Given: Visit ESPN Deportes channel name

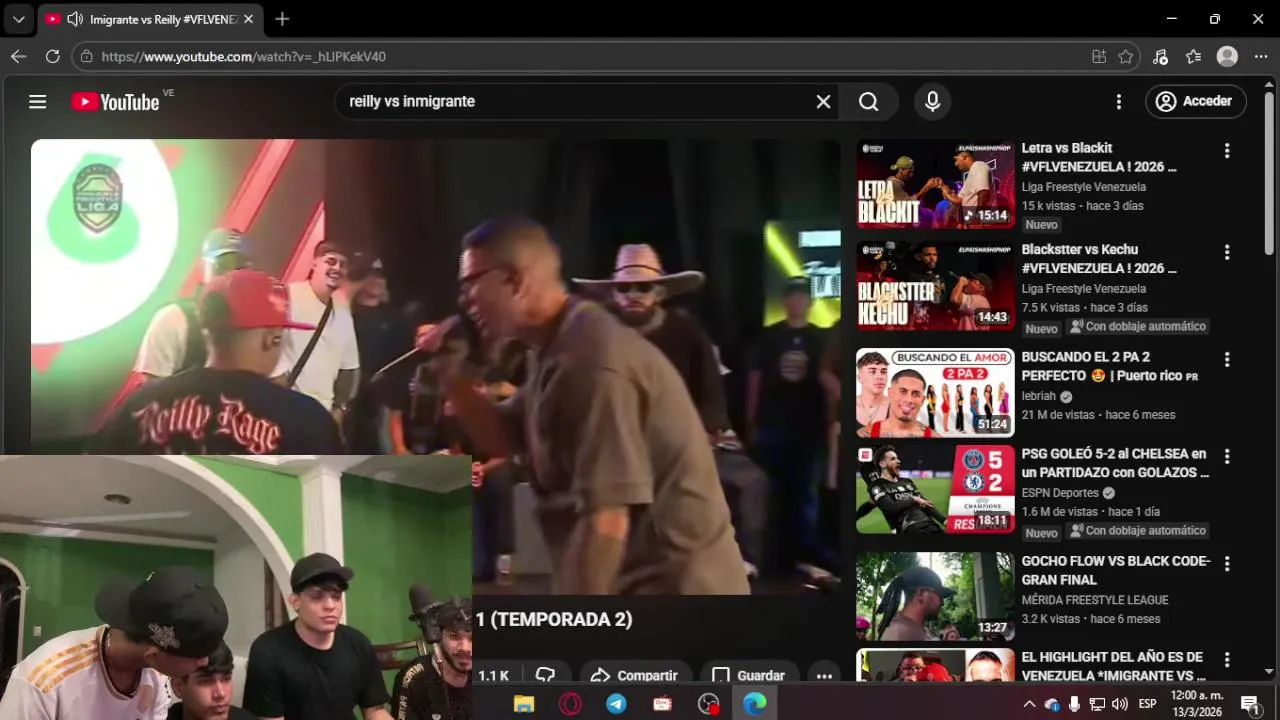Looking at the screenshot, I should [x=1060, y=493].
